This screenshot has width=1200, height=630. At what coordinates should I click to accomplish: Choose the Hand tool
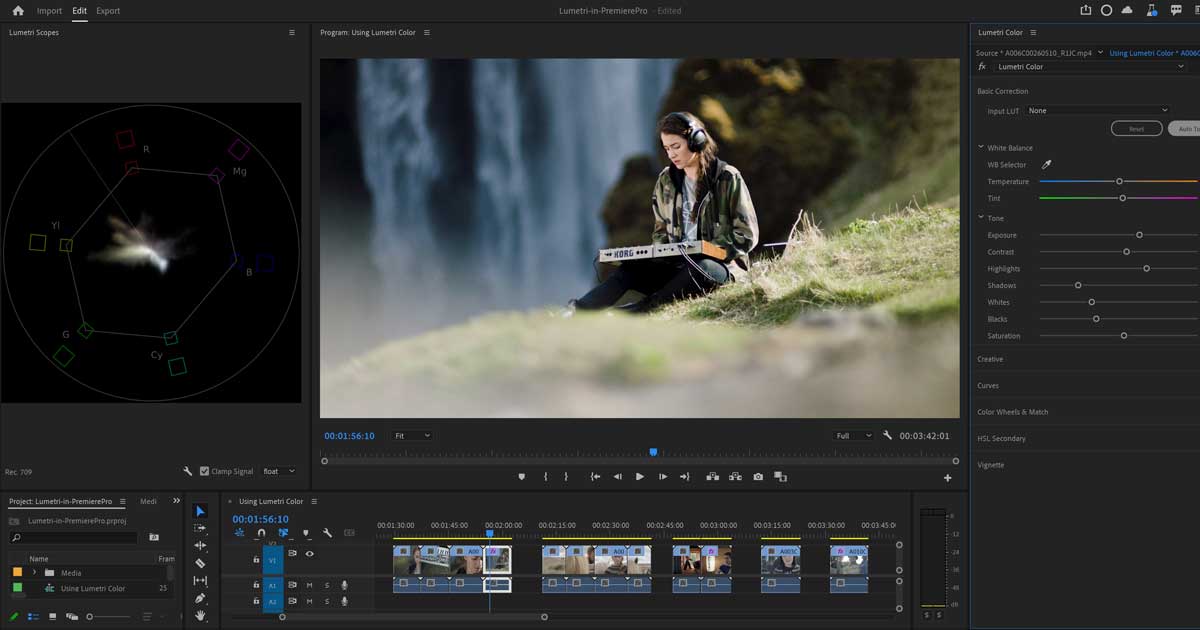click(x=200, y=615)
